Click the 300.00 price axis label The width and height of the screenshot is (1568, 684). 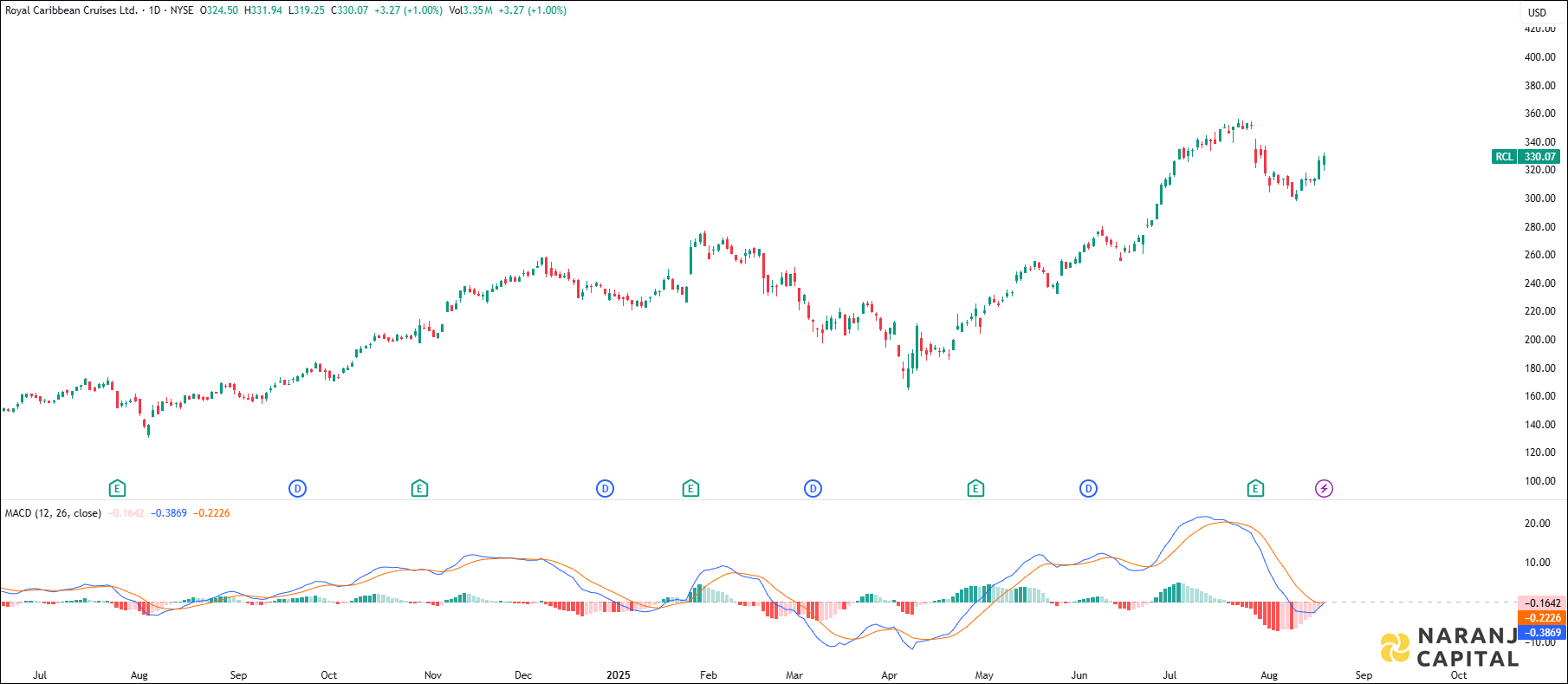(x=1539, y=199)
